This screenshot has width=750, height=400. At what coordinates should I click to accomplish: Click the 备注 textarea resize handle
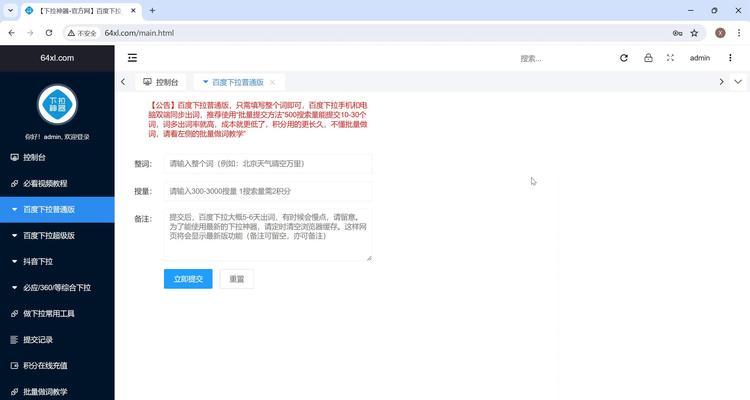coord(369,258)
